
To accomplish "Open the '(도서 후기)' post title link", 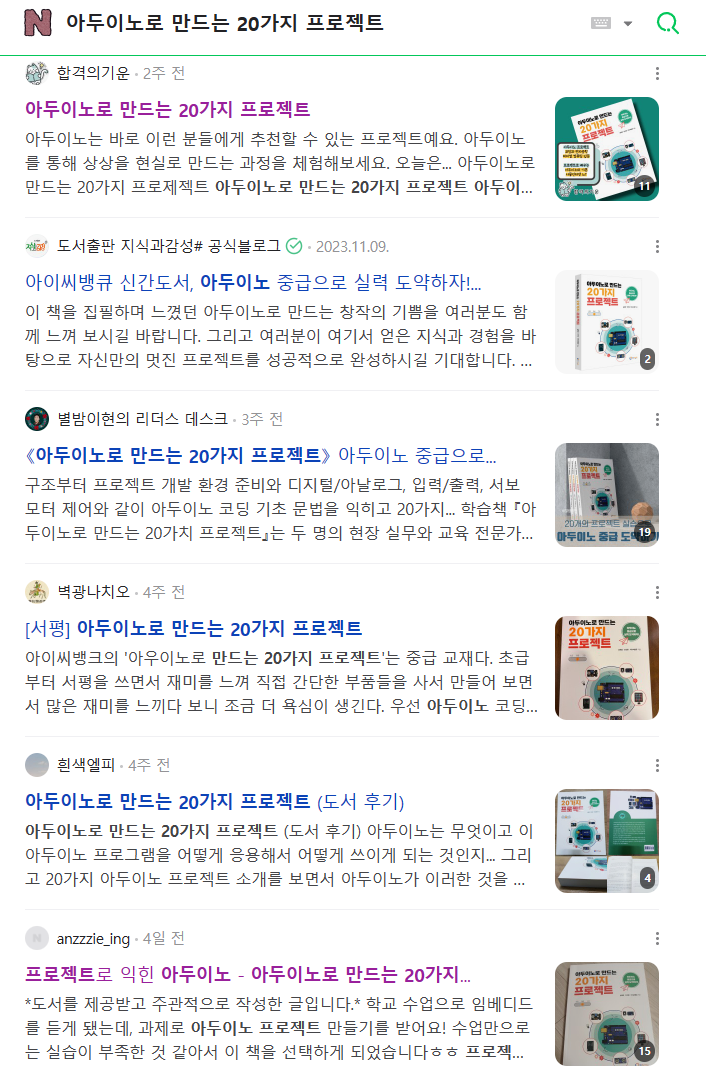I will 215,801.
